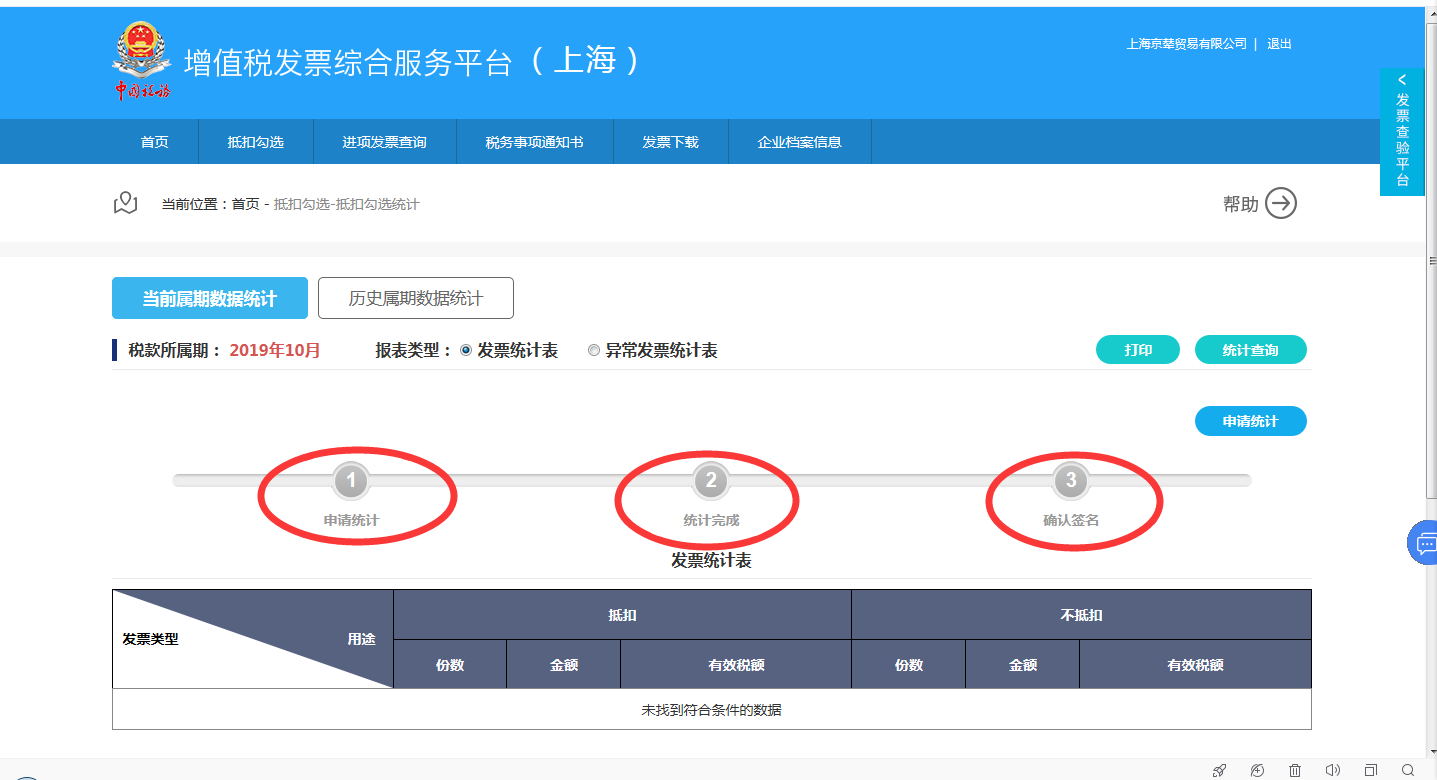This screenshot has height=780, width=1437.
Task: Click the magnifier zoom icon in status bar
Action: tap(1408, 770)
